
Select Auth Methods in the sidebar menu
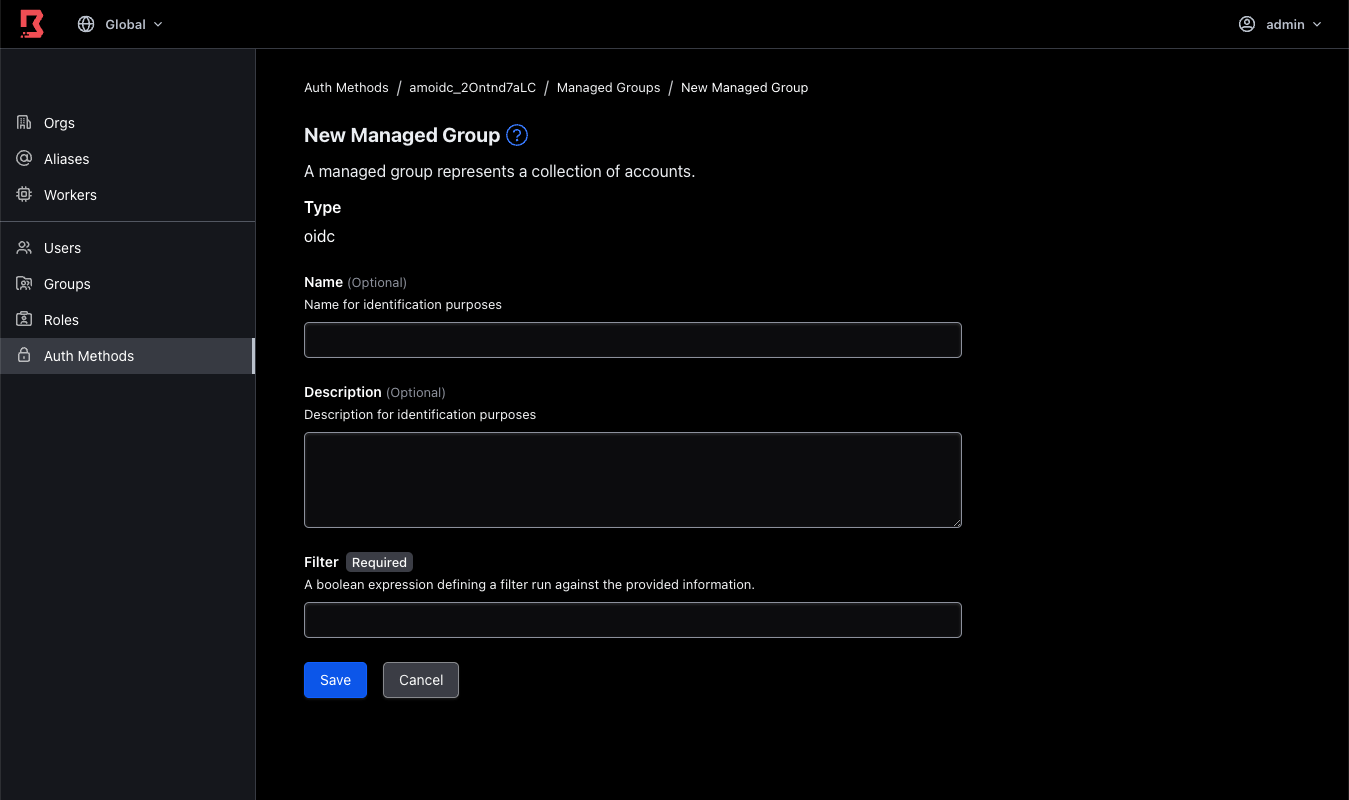(x=89, y=355)
